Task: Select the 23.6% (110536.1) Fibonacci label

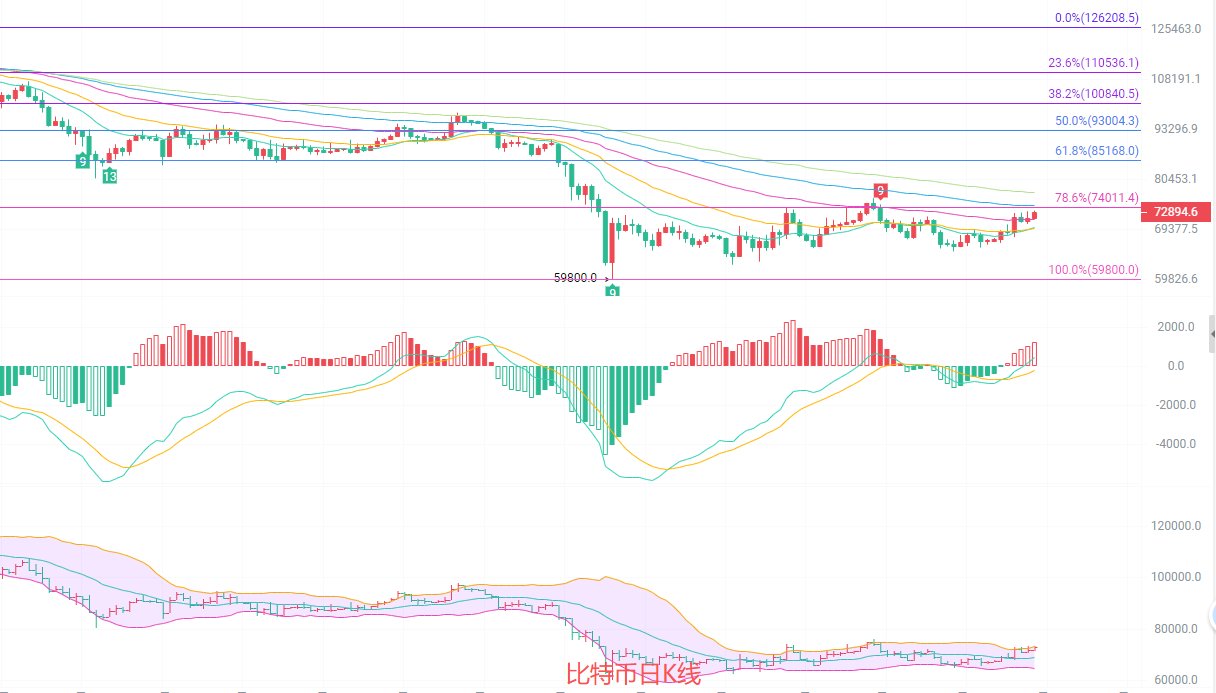Action: 1093,63
